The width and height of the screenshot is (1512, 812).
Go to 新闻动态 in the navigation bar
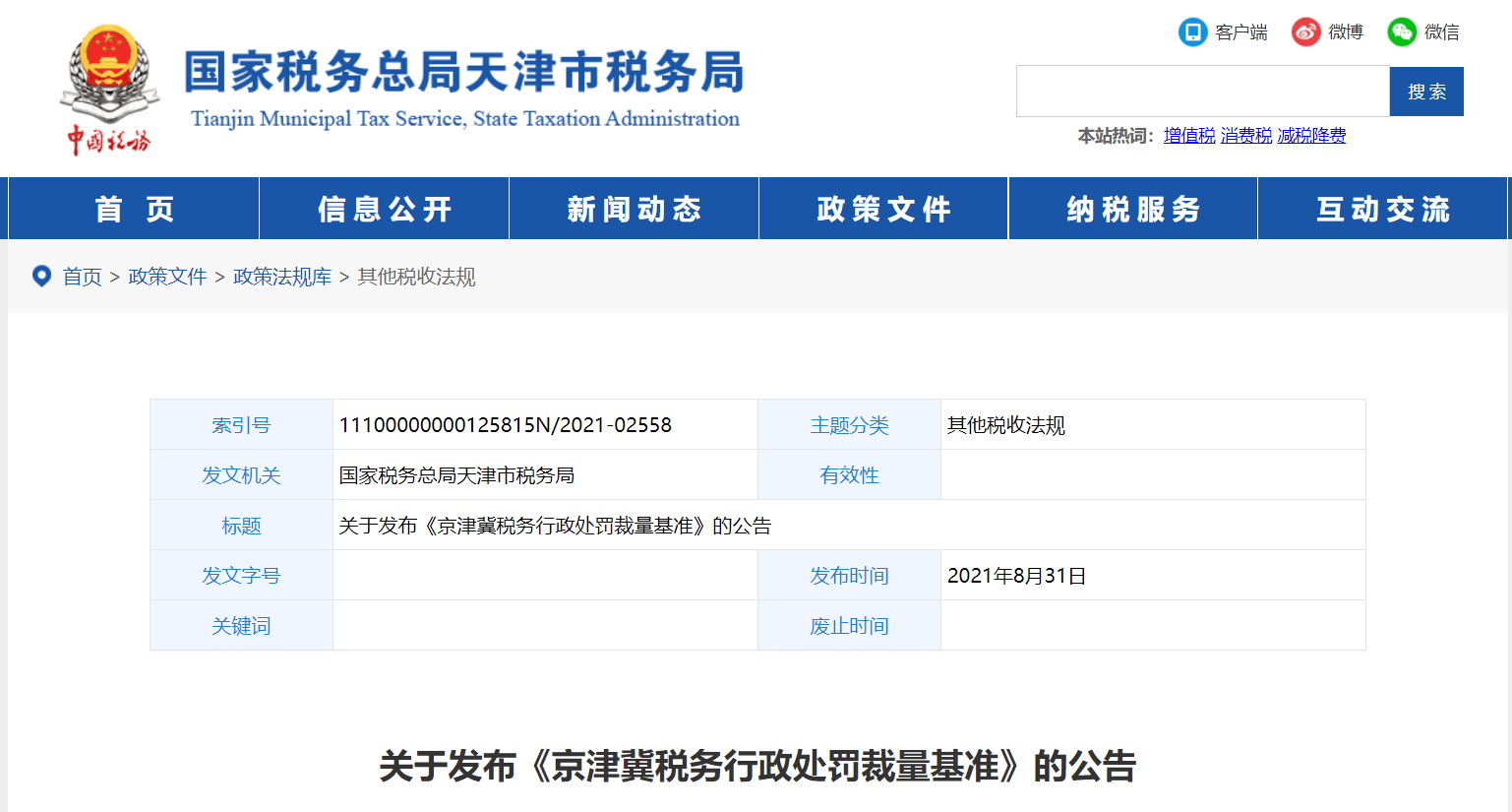634,209
